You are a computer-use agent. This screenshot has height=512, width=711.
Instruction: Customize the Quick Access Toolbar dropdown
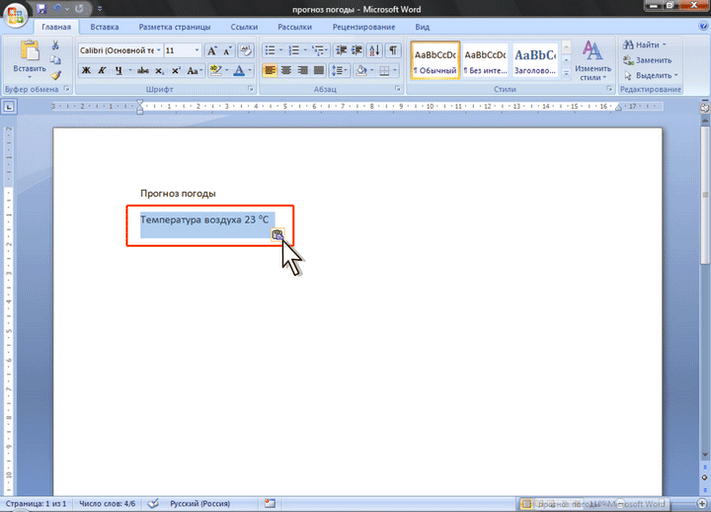(100, 9)
